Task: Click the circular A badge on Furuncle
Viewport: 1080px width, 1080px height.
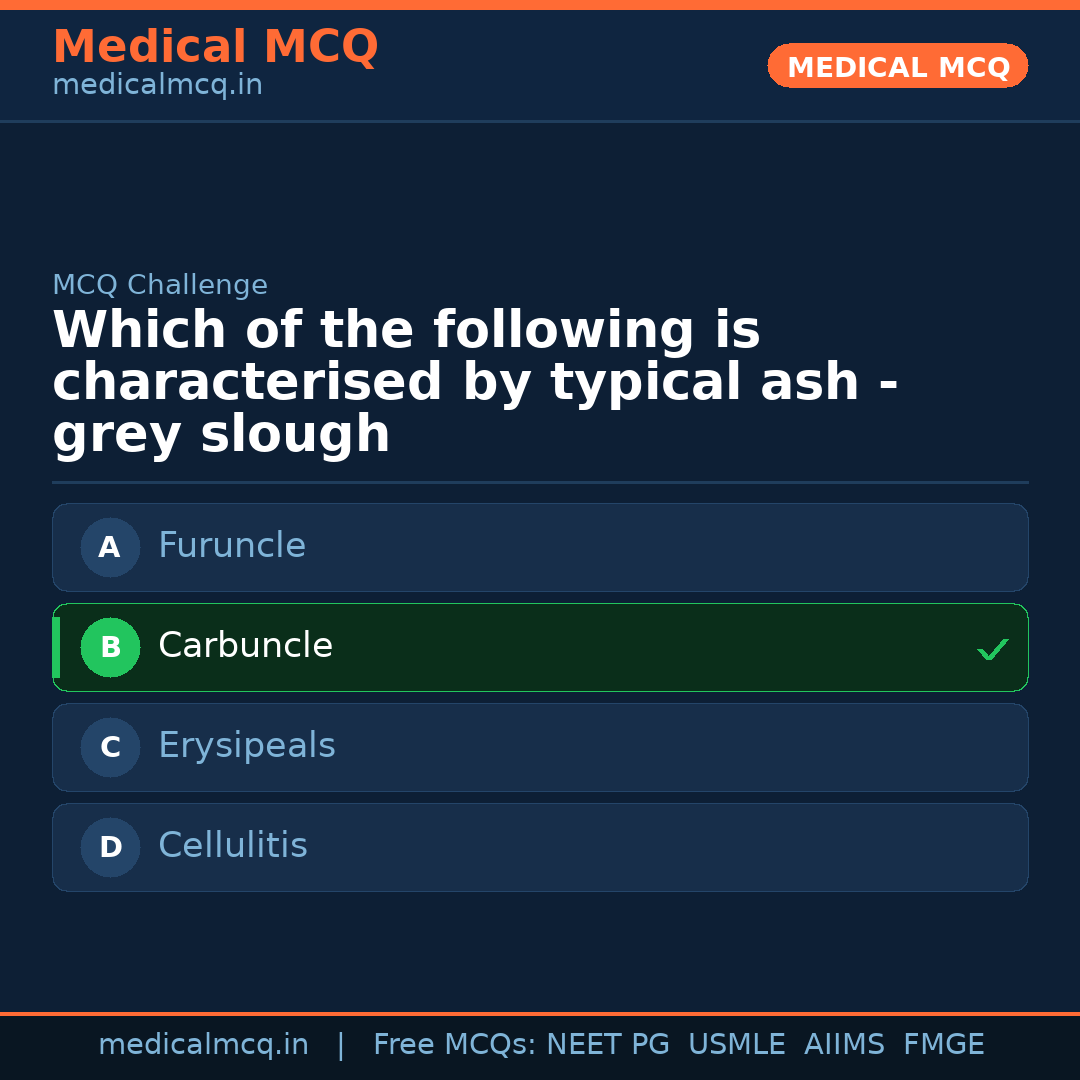Action: click(110, 547)
